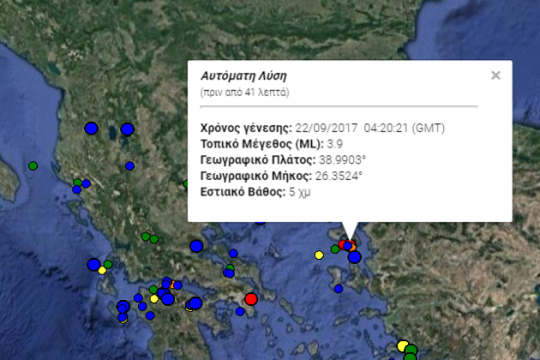Select the right large blue marker in the northwest pair
The height and width of the screenshot is (360, 540).
pyautogui.click(x=127, y=129)
